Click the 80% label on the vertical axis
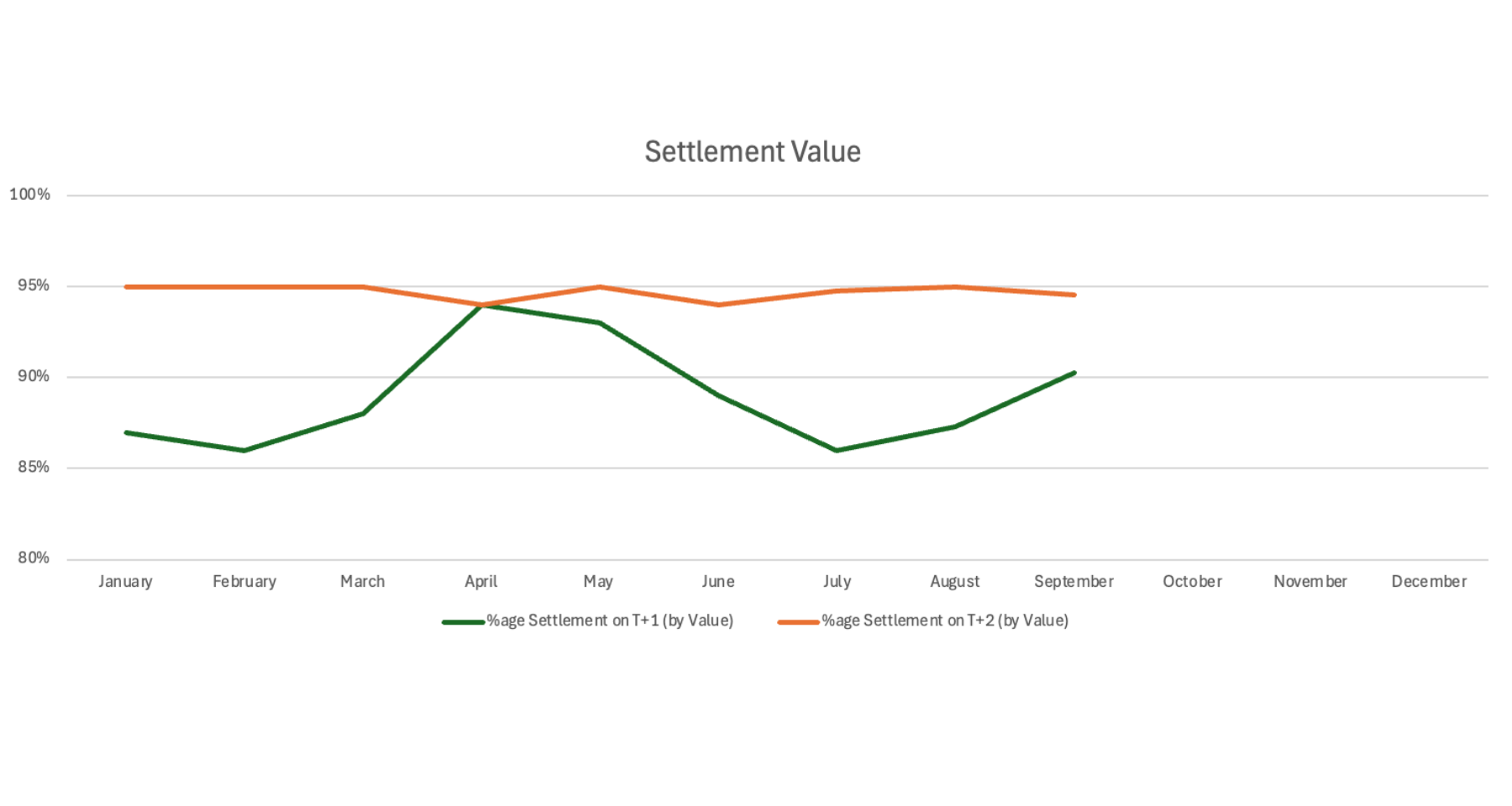 click(34, 557)
